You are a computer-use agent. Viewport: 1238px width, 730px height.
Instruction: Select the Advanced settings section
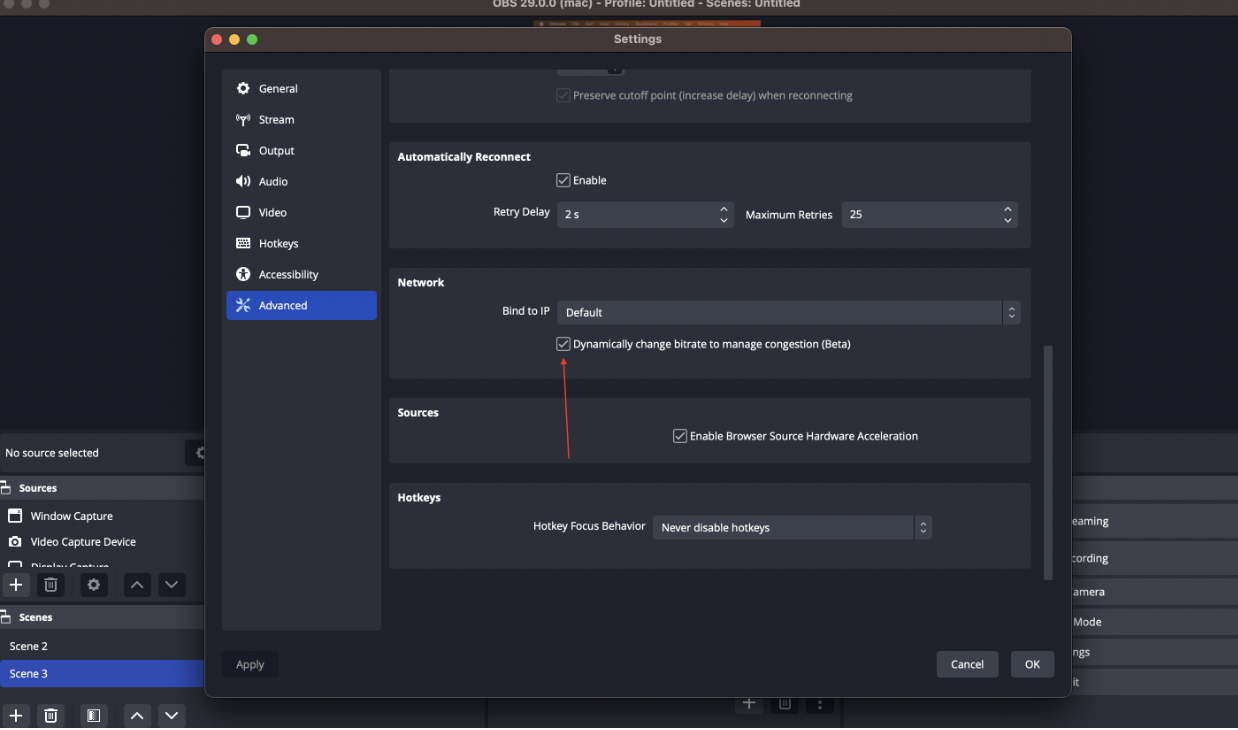(301, 305)
